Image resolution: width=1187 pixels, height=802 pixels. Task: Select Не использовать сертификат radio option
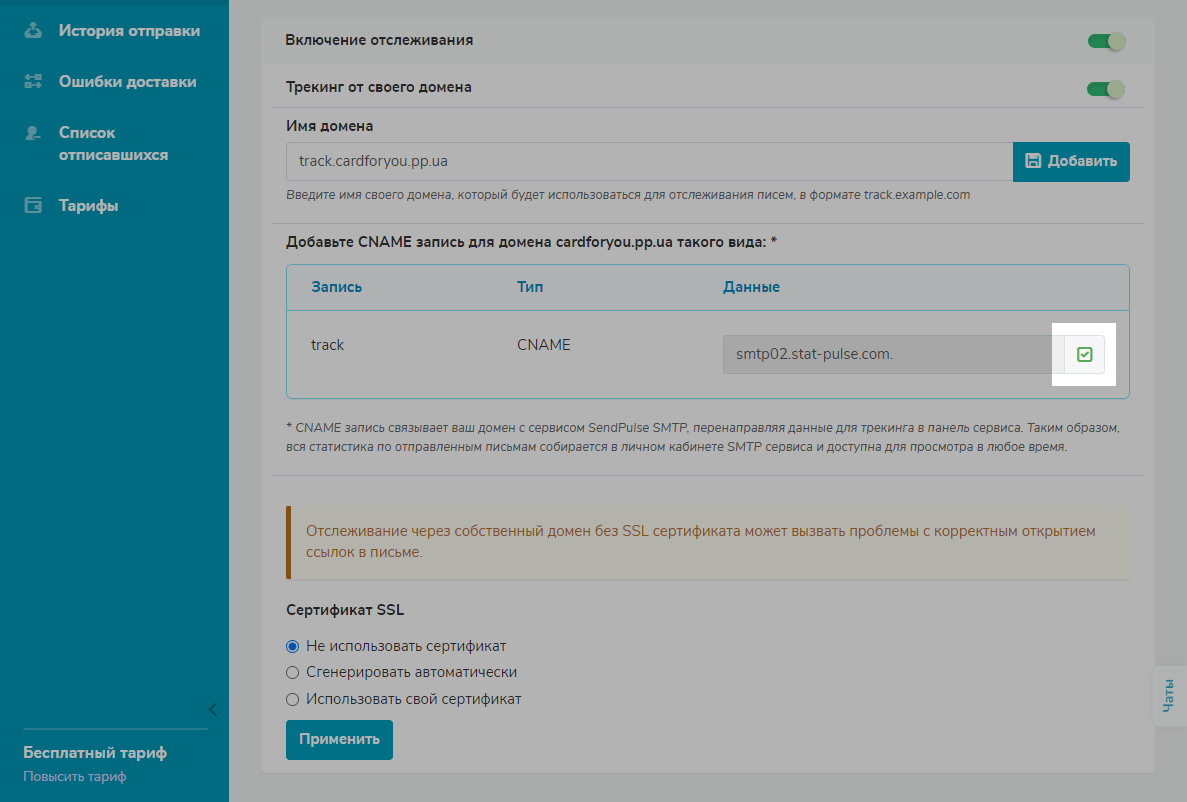[293, 646]
